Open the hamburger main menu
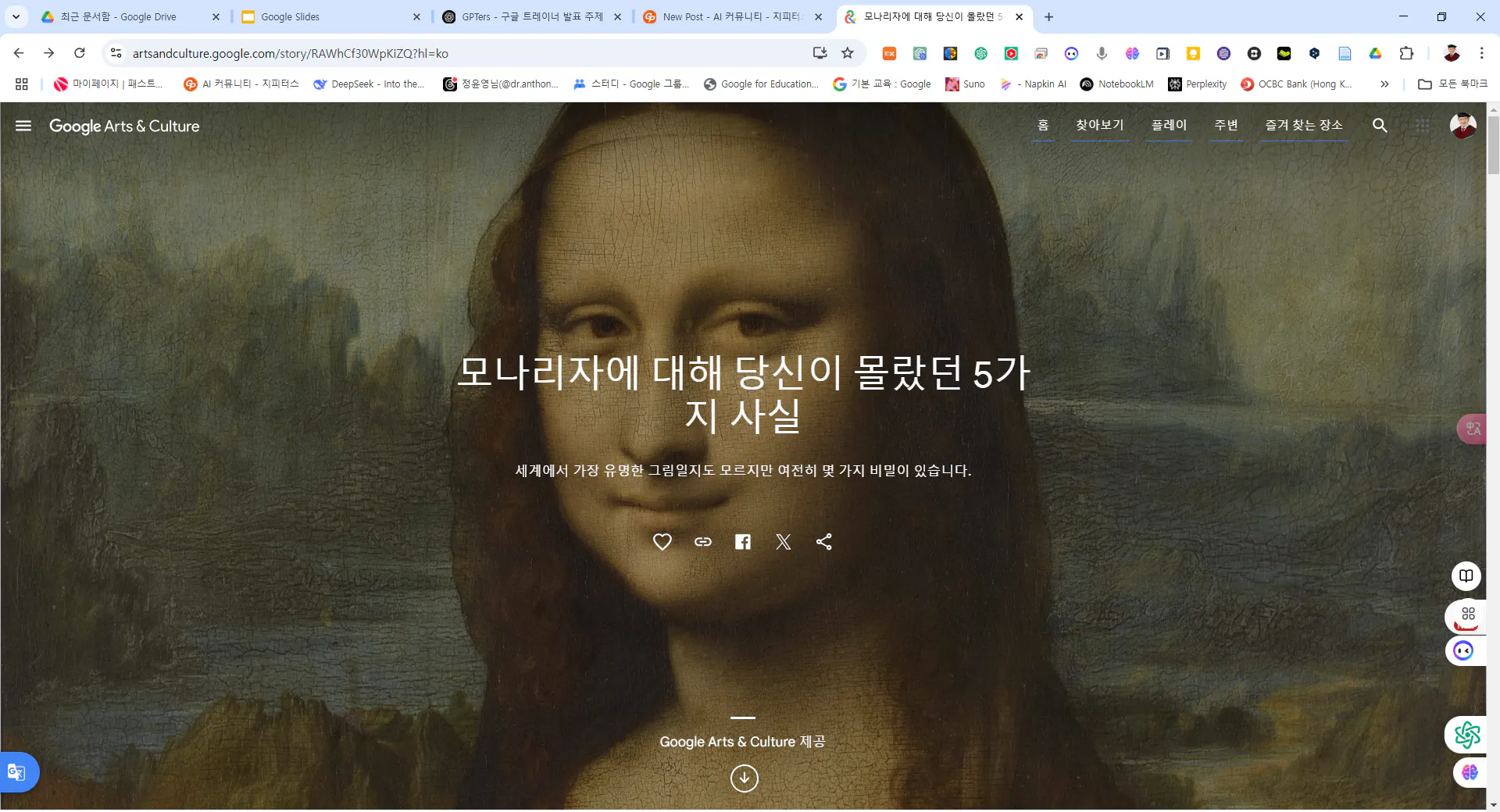Image resolution: width=1500 pixels, height=812 pixels. tap(23, 126)
